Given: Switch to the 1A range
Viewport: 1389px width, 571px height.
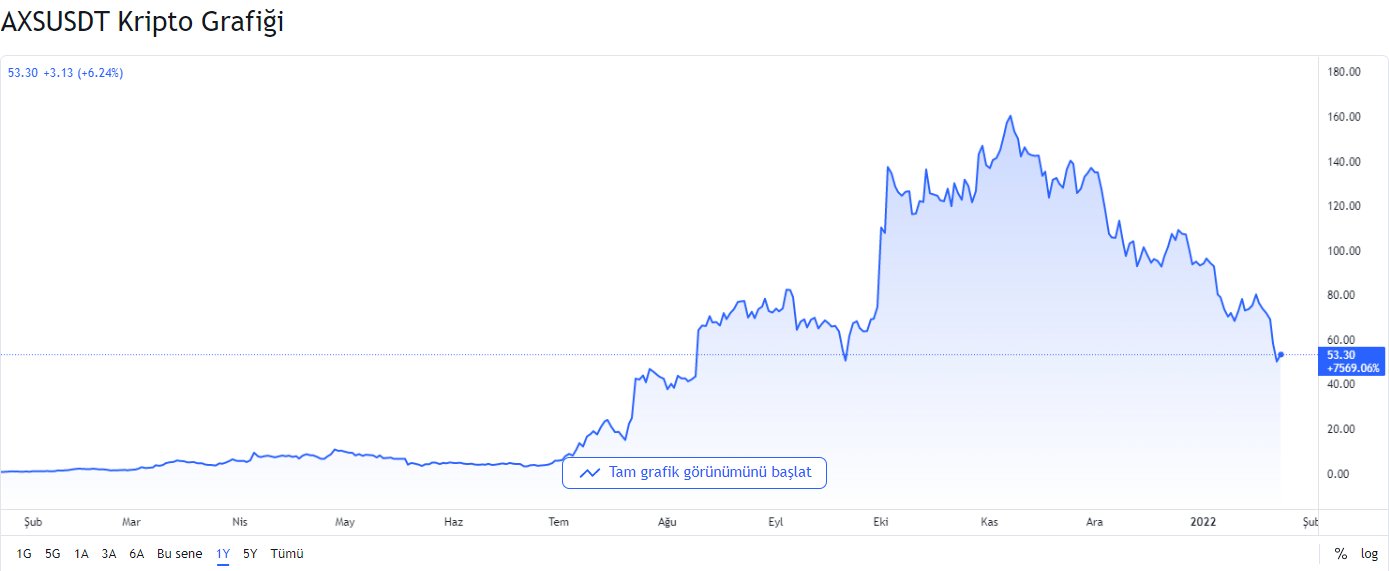Looking at the screenshot, I should click(x=82, y=553).
